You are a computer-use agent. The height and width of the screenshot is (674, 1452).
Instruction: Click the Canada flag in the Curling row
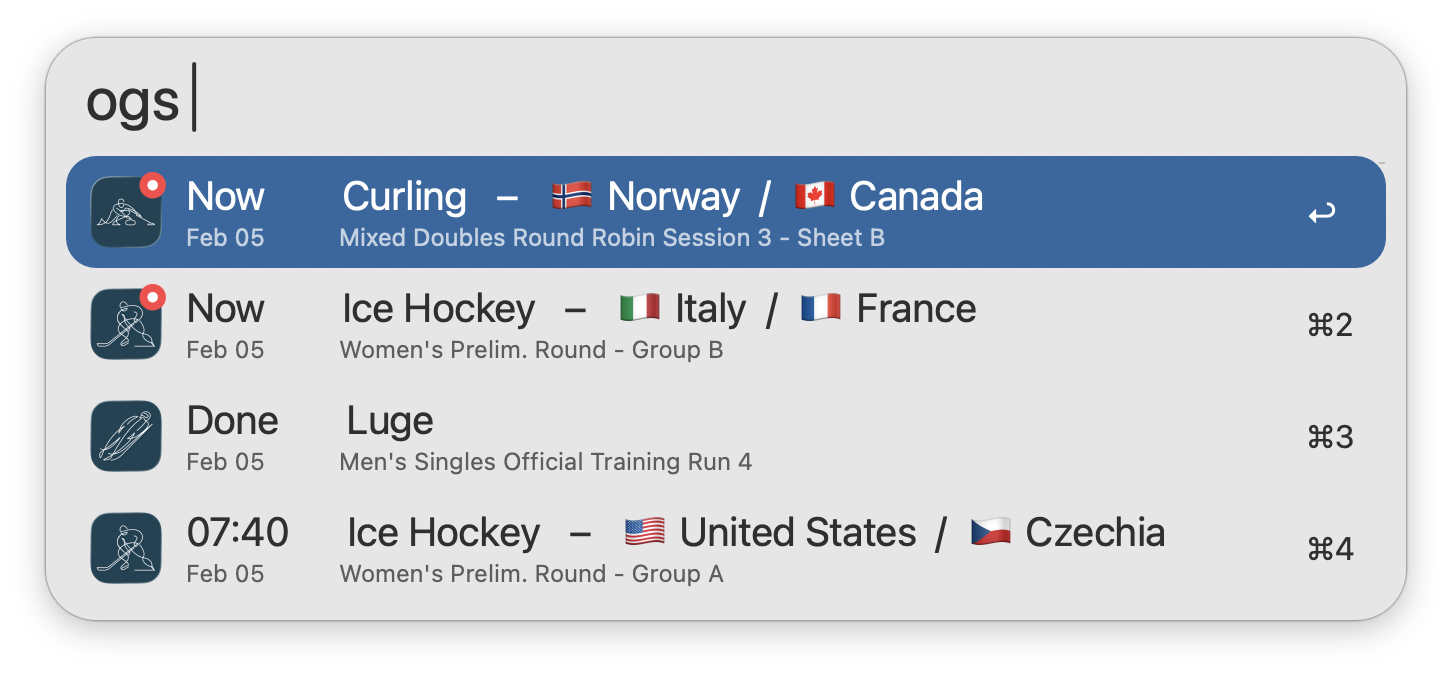point(816,196)
